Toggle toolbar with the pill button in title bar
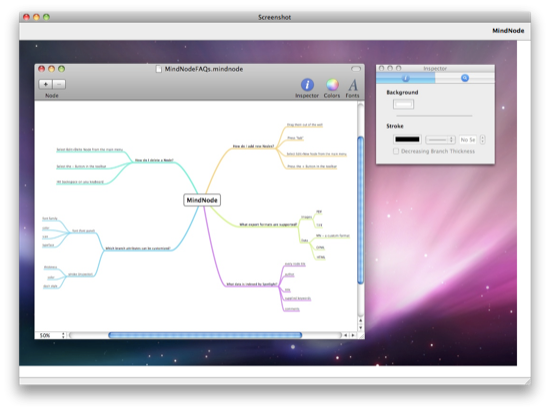Image resolution: width=550 pixels, height=411 pixels. coord(356,69)
